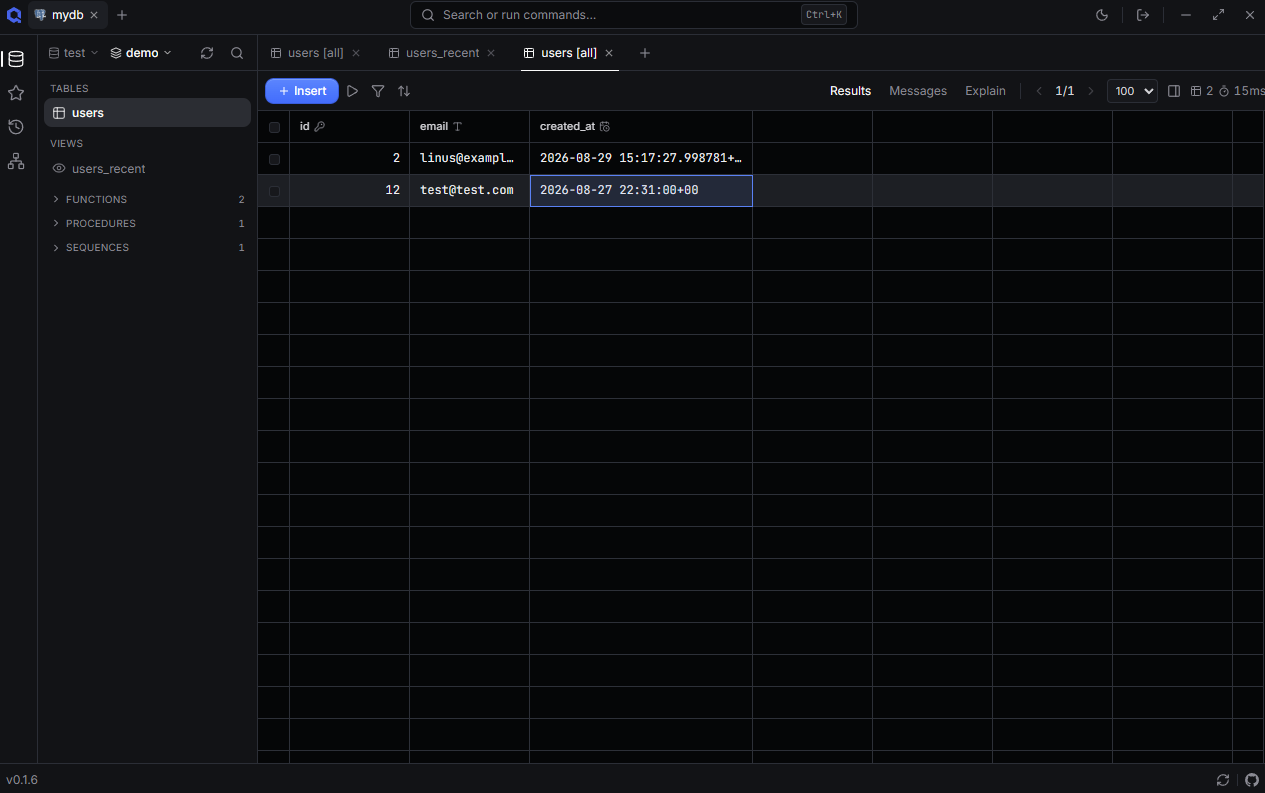Add a new connection tab
Viewport: 1265px width, 793px height.
point(122,15)
